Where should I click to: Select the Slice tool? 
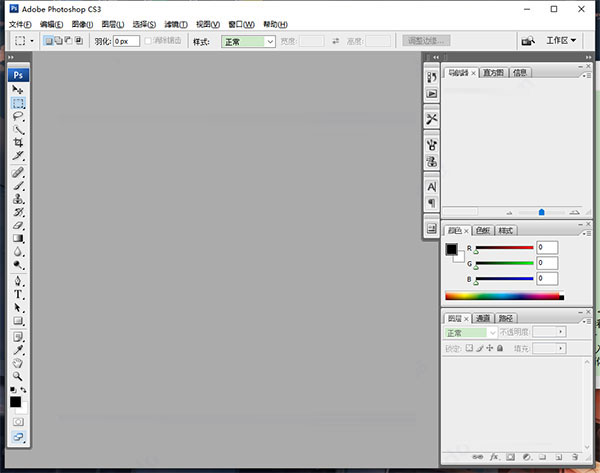point(18,155)
